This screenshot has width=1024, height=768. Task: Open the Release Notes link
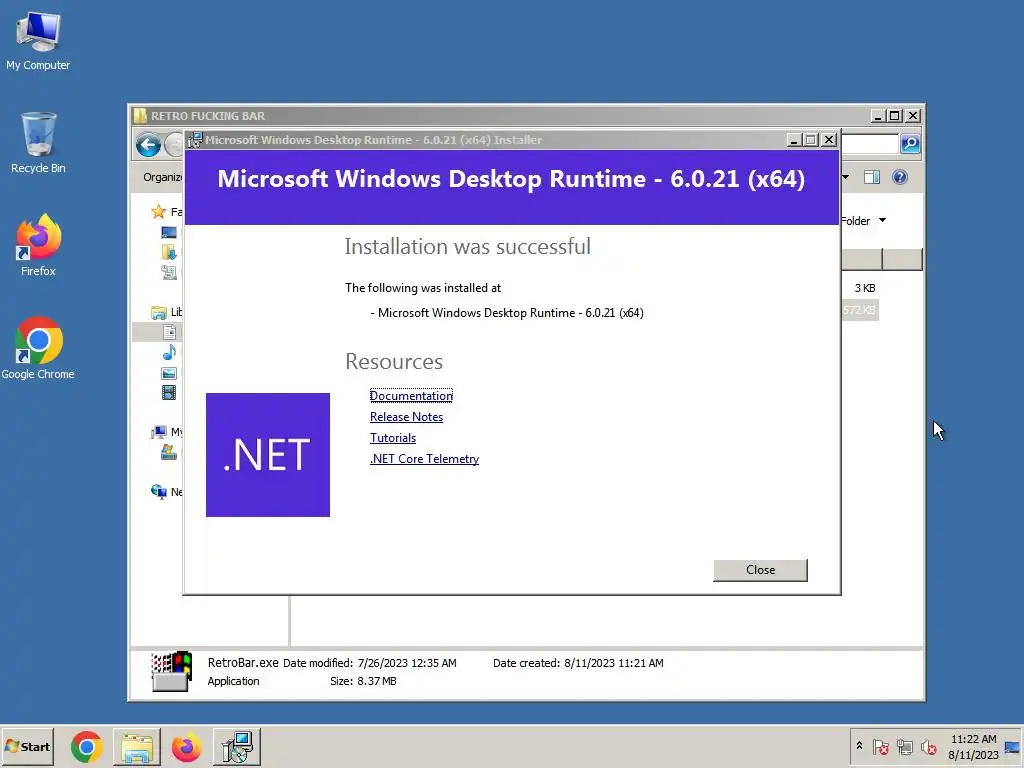406,417
